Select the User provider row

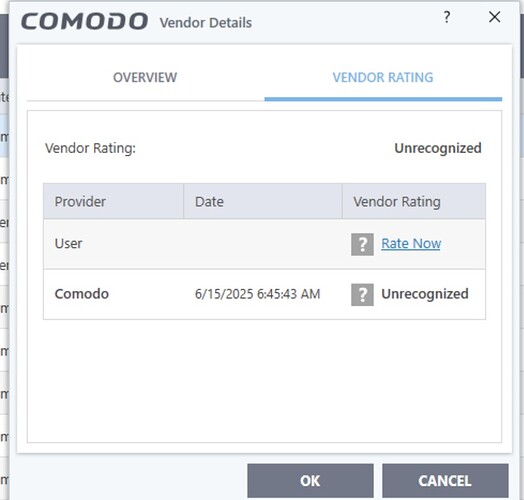pos(264,244)
